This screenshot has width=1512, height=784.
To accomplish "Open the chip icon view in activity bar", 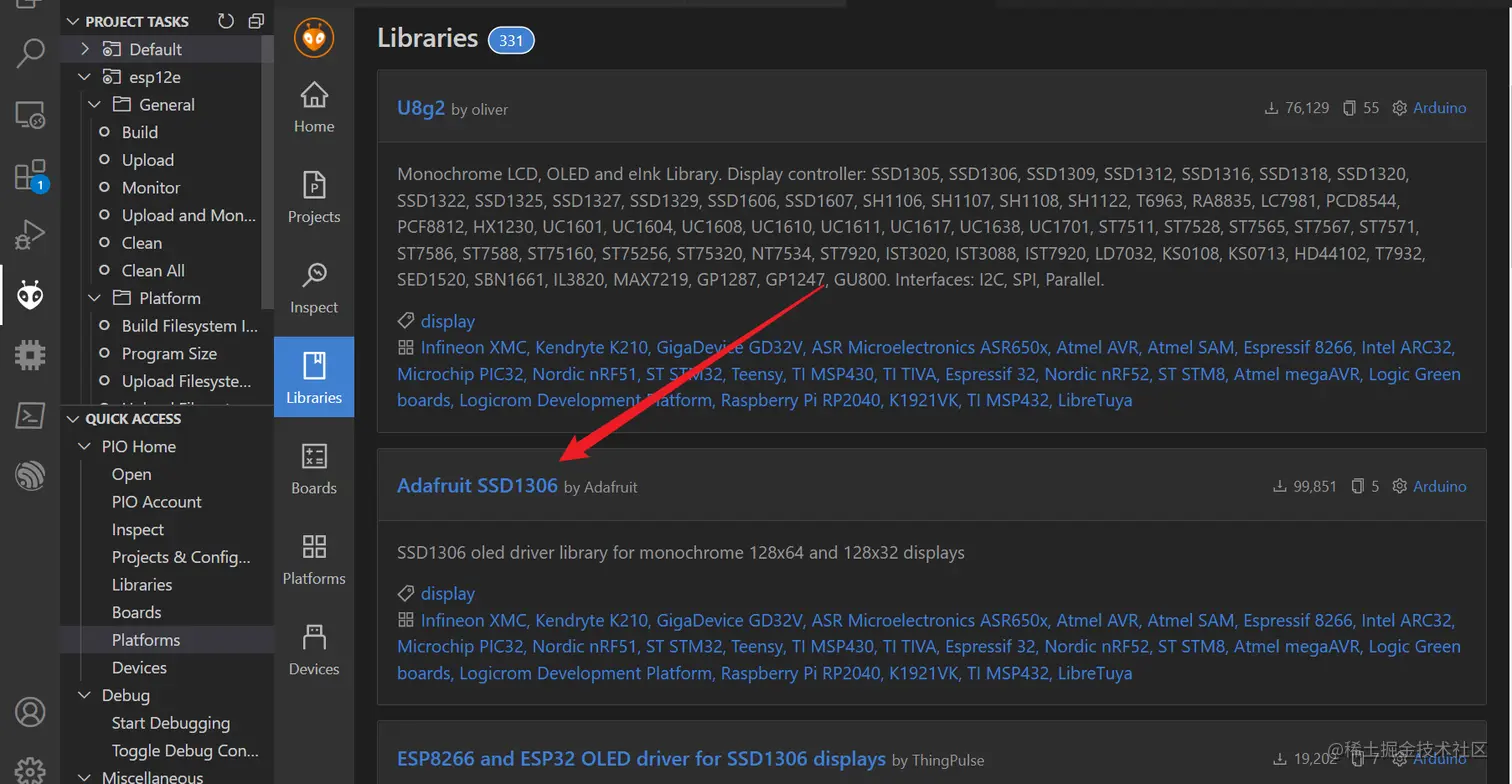I will tap(31, 355).
